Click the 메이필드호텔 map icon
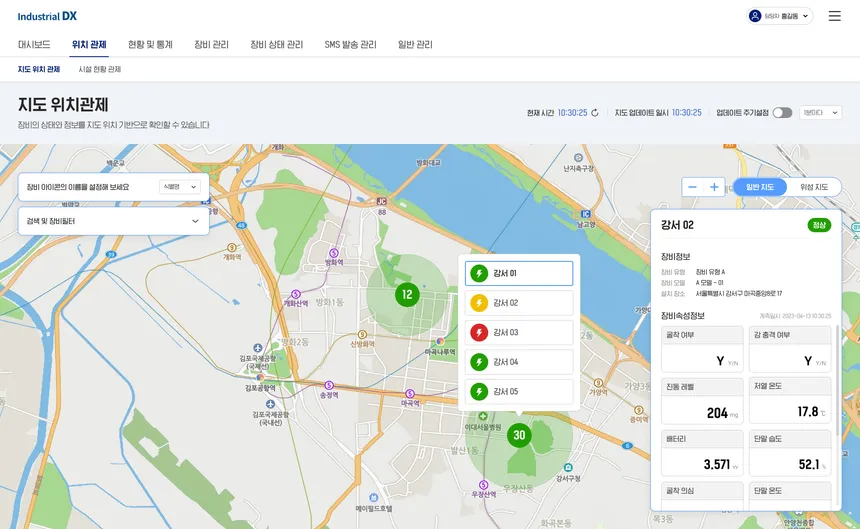Screen dimensions: 860x529 pyautogui.click(x=373, y=498)
